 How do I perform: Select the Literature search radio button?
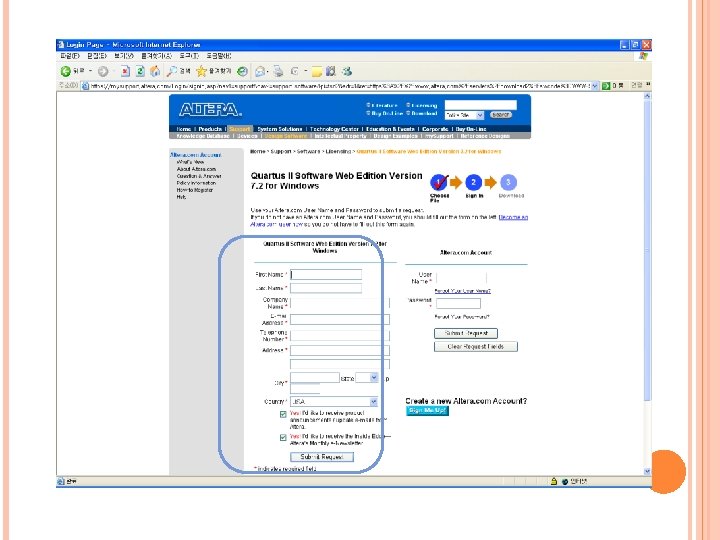pos(368,105)
